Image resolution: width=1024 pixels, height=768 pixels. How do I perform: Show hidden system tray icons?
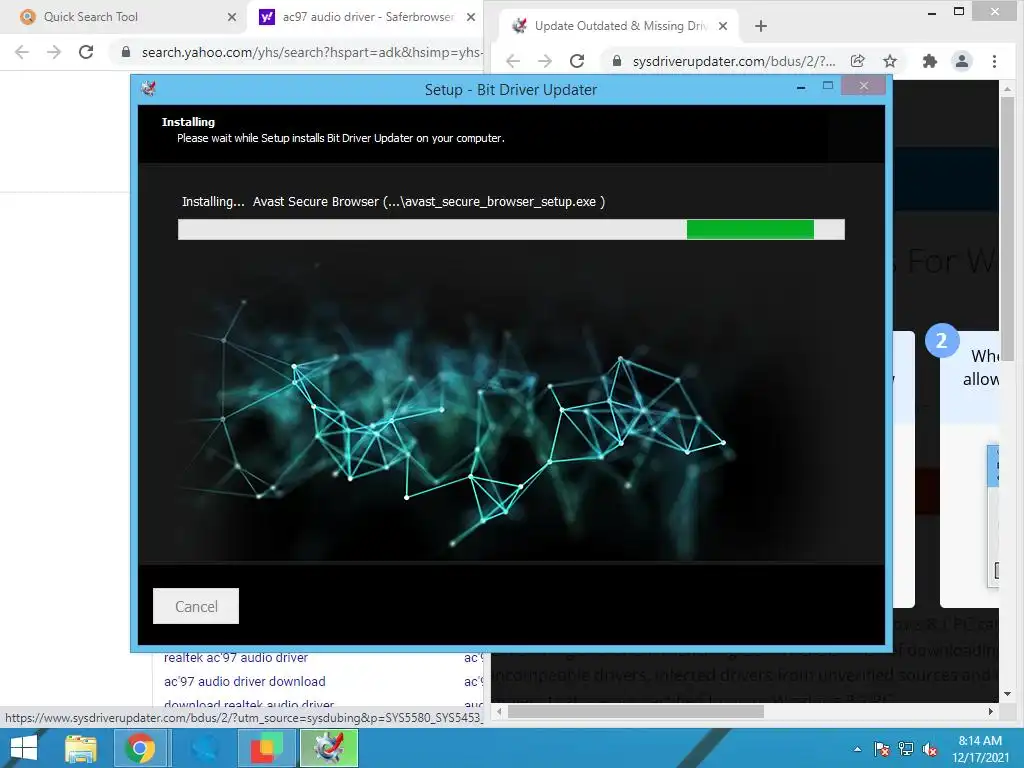(857, 749)
